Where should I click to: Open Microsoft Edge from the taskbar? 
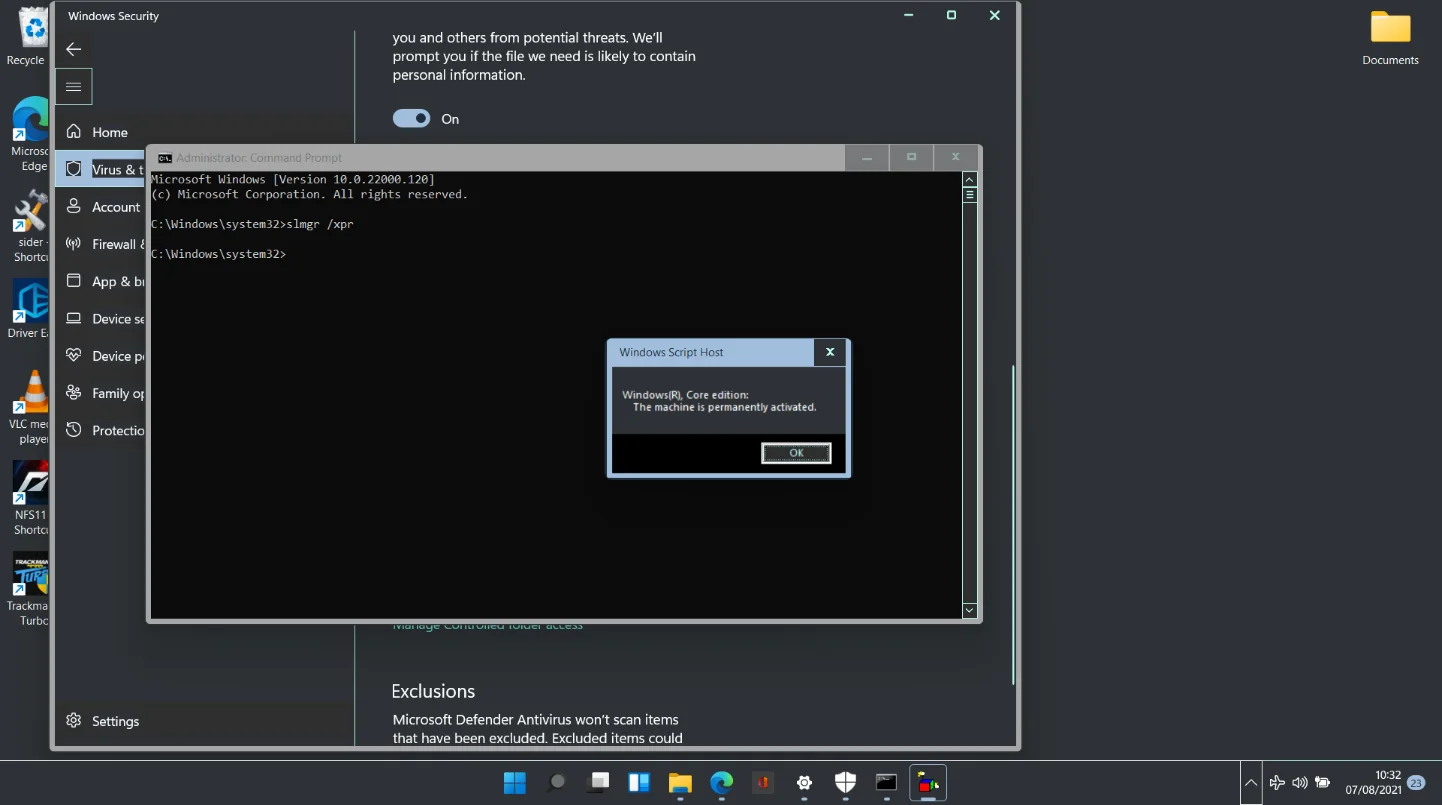(x=721, y=783)
